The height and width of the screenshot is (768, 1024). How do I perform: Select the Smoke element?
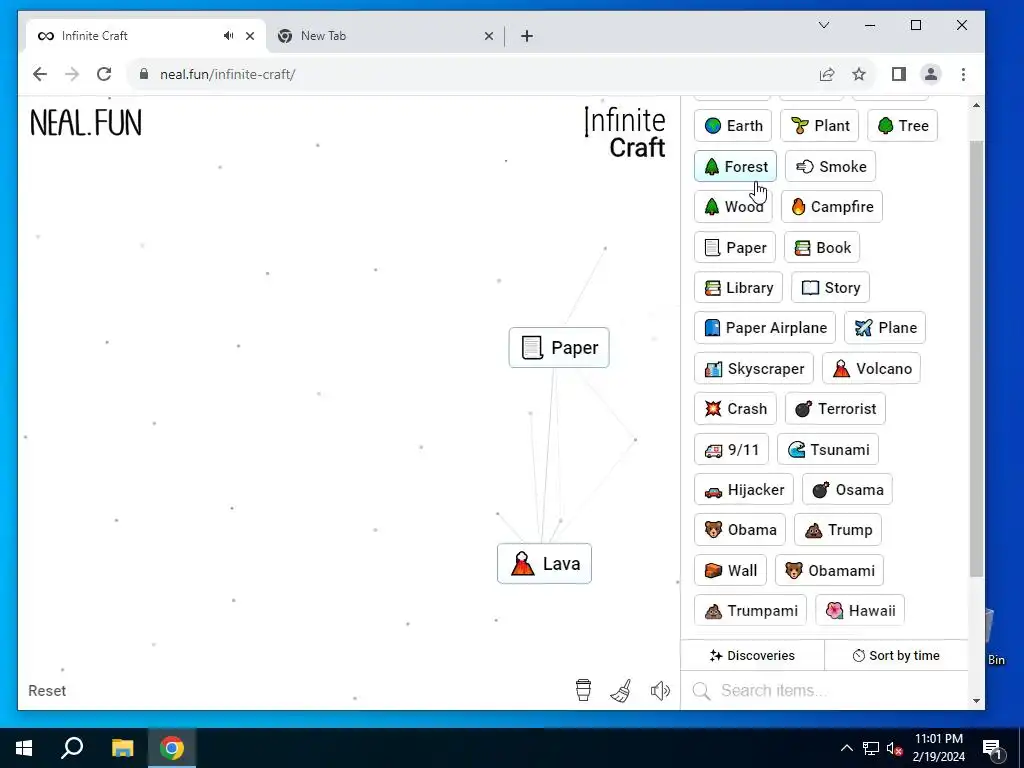pos(830,167)
